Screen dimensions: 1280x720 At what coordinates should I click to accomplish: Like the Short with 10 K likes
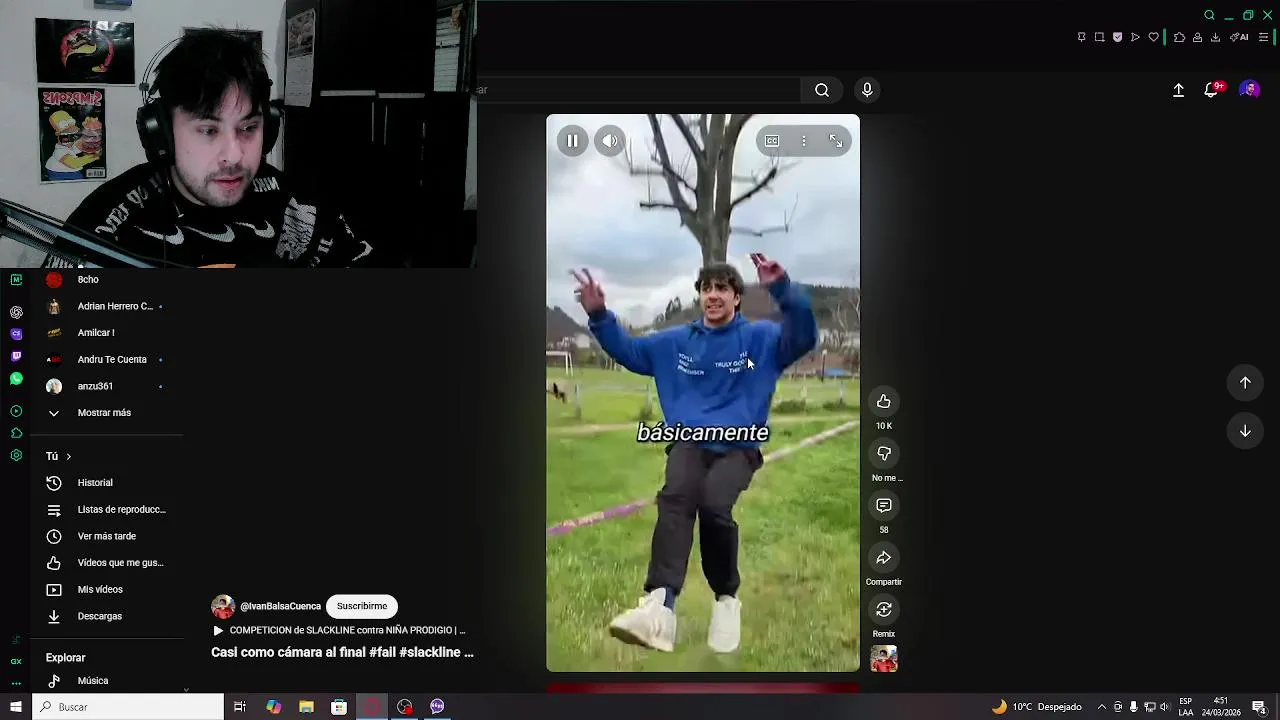(884, 401)
